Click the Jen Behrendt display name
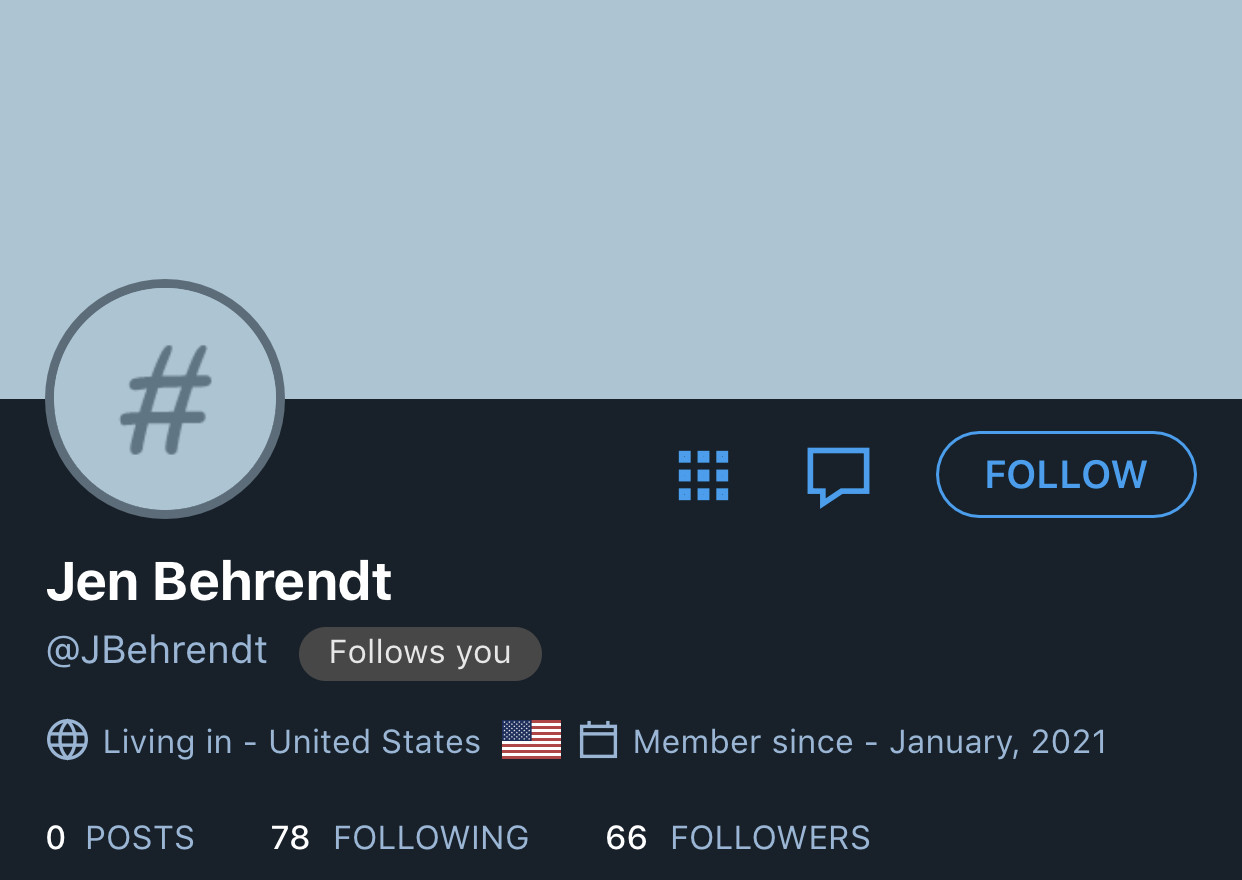1242x880 pixels. 219,581
